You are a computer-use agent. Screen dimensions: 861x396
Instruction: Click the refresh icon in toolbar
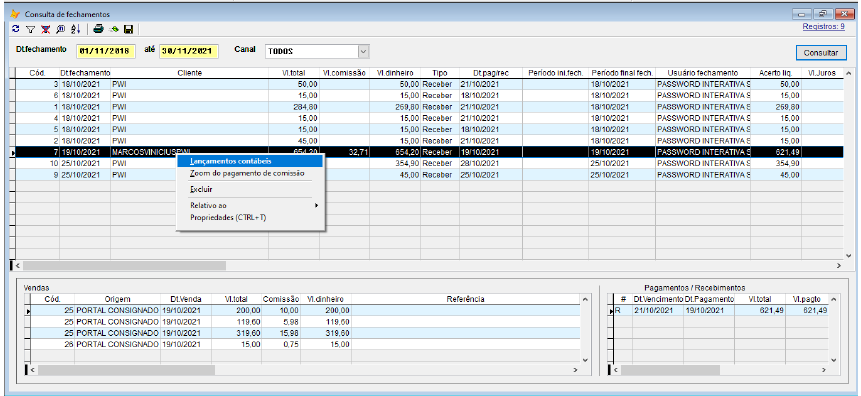click(16, 29)
